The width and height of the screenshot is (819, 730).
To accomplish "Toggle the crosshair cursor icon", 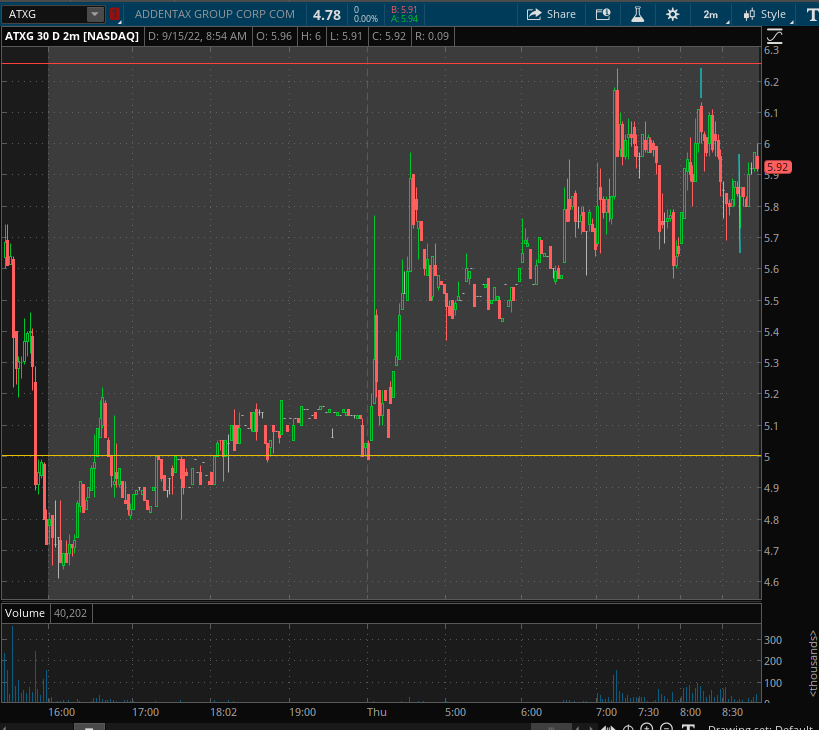I will (629, 728).
